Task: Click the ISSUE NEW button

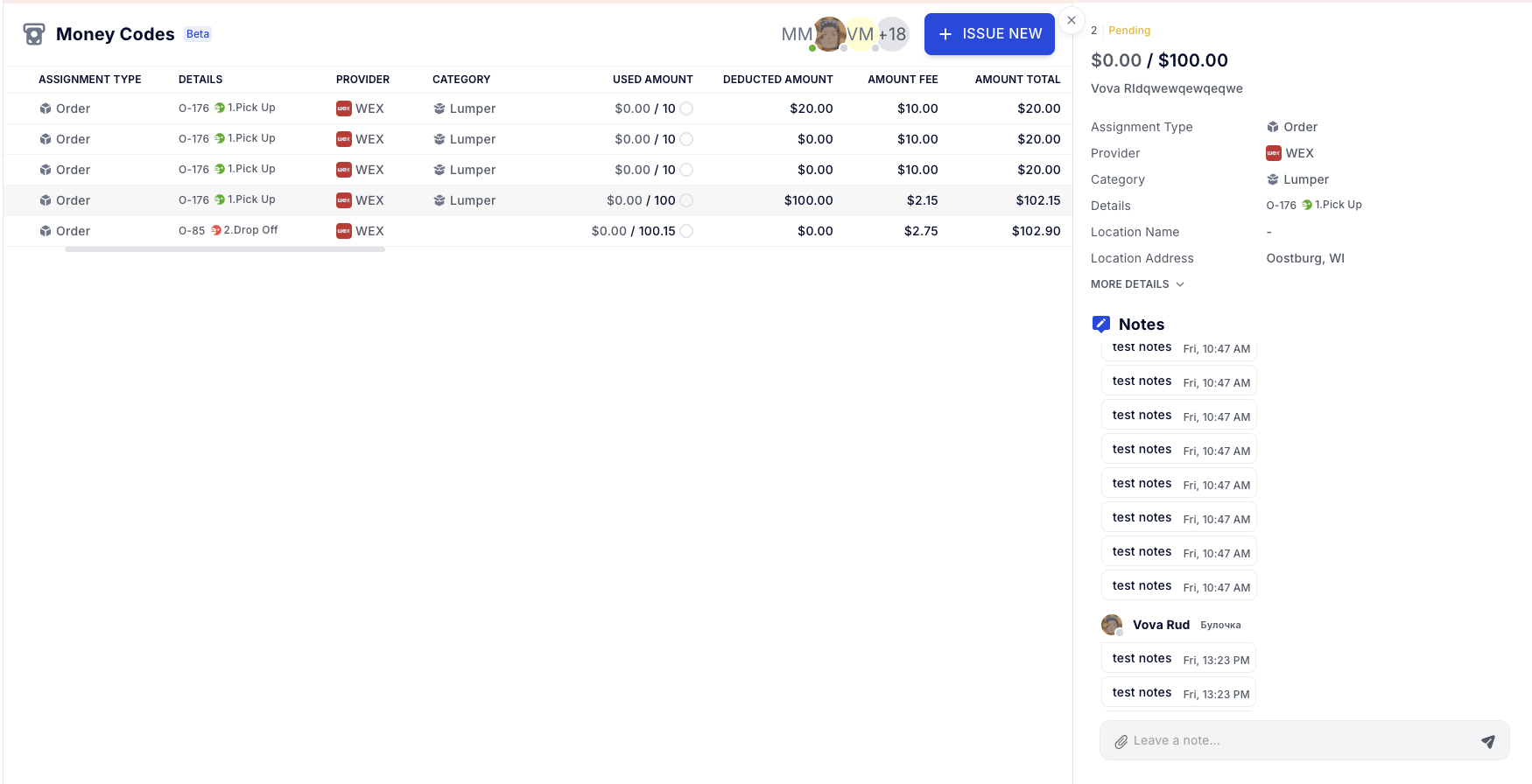Action: click(989, 34)
